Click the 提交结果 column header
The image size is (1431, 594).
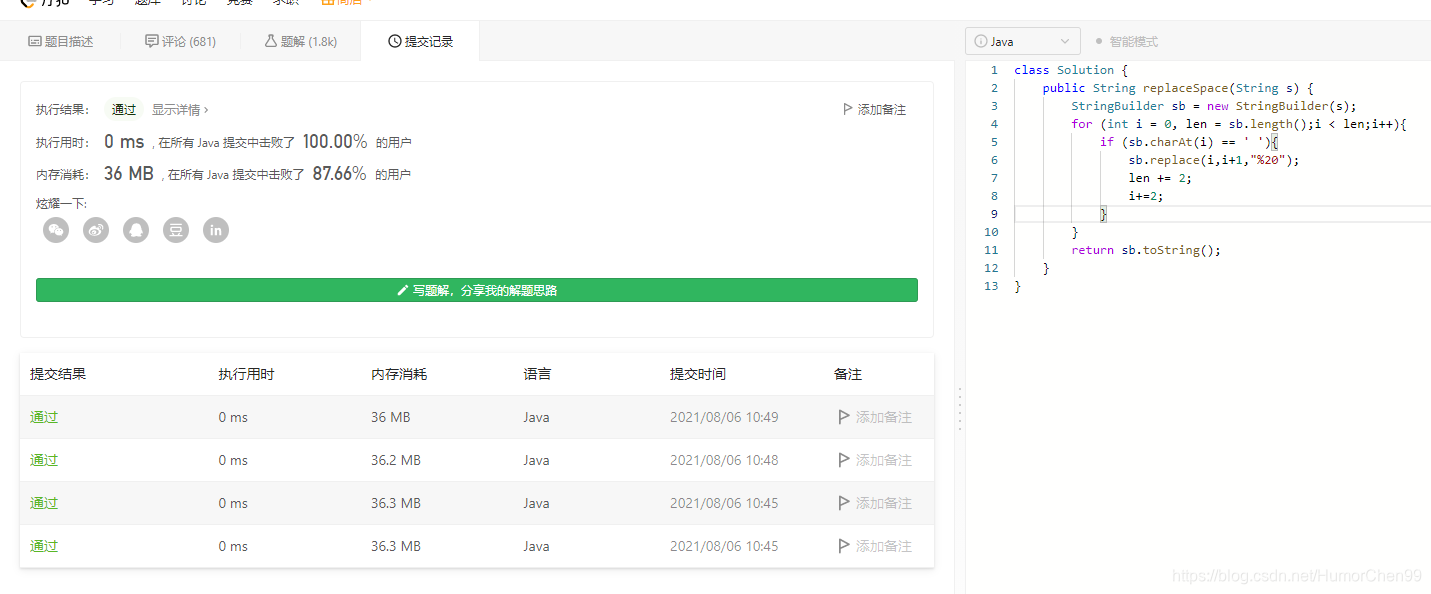[x=58, y=374]
